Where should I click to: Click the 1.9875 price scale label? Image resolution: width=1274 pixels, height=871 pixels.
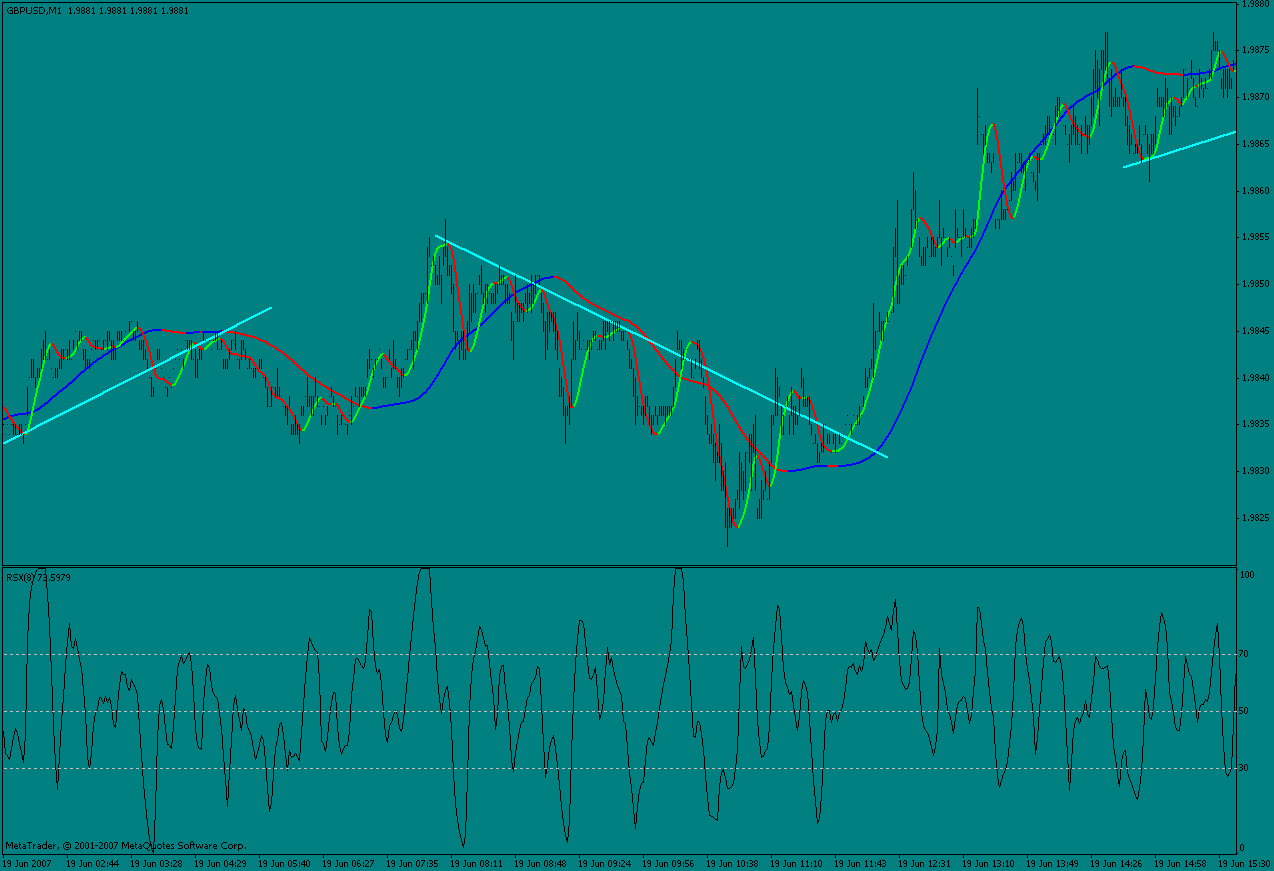click(x=1256, y=50)
